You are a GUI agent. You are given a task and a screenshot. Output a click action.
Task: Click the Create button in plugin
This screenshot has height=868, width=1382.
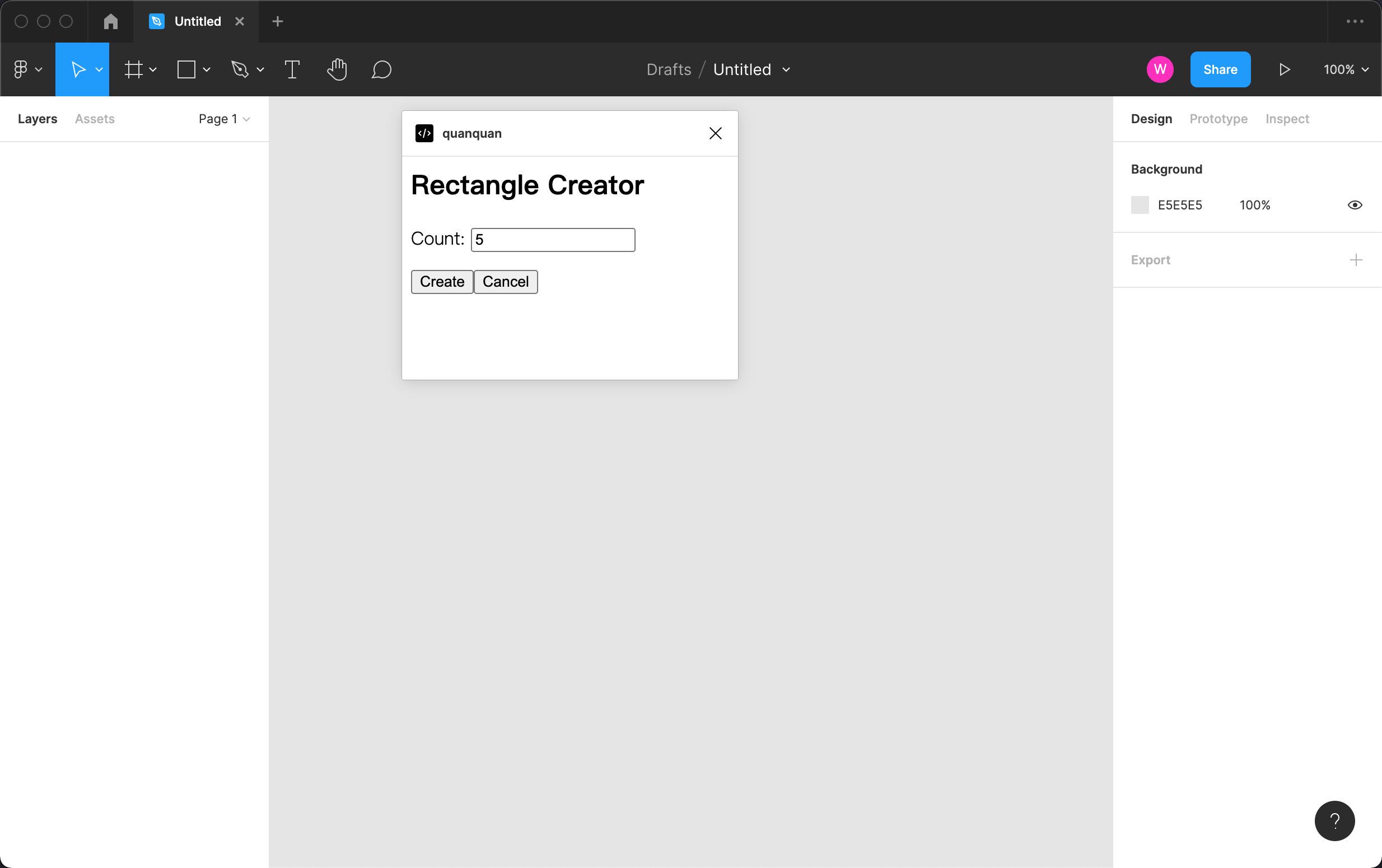click(441, 282)
